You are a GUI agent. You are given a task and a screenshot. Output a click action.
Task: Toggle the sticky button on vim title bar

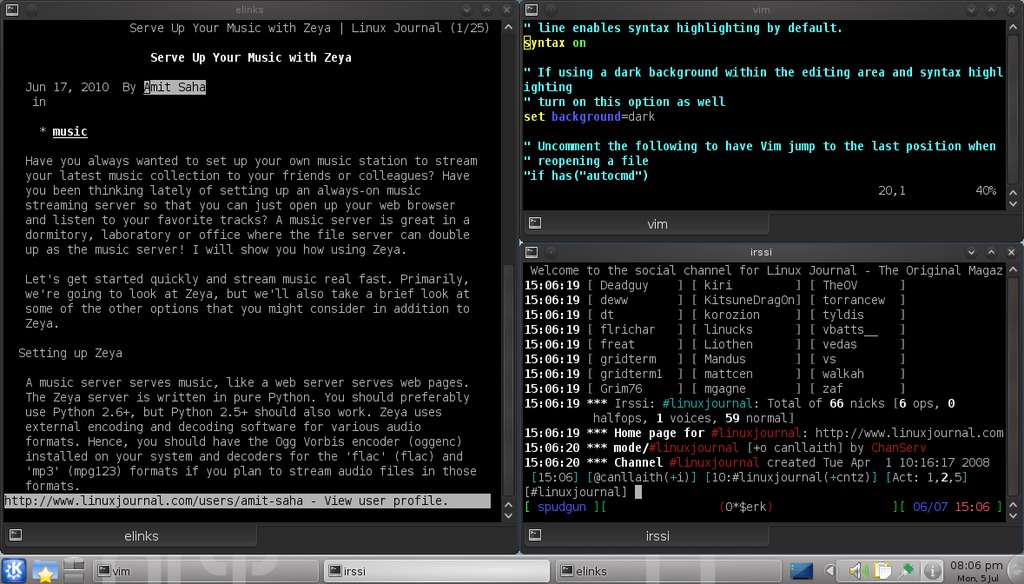coord(551,9)
